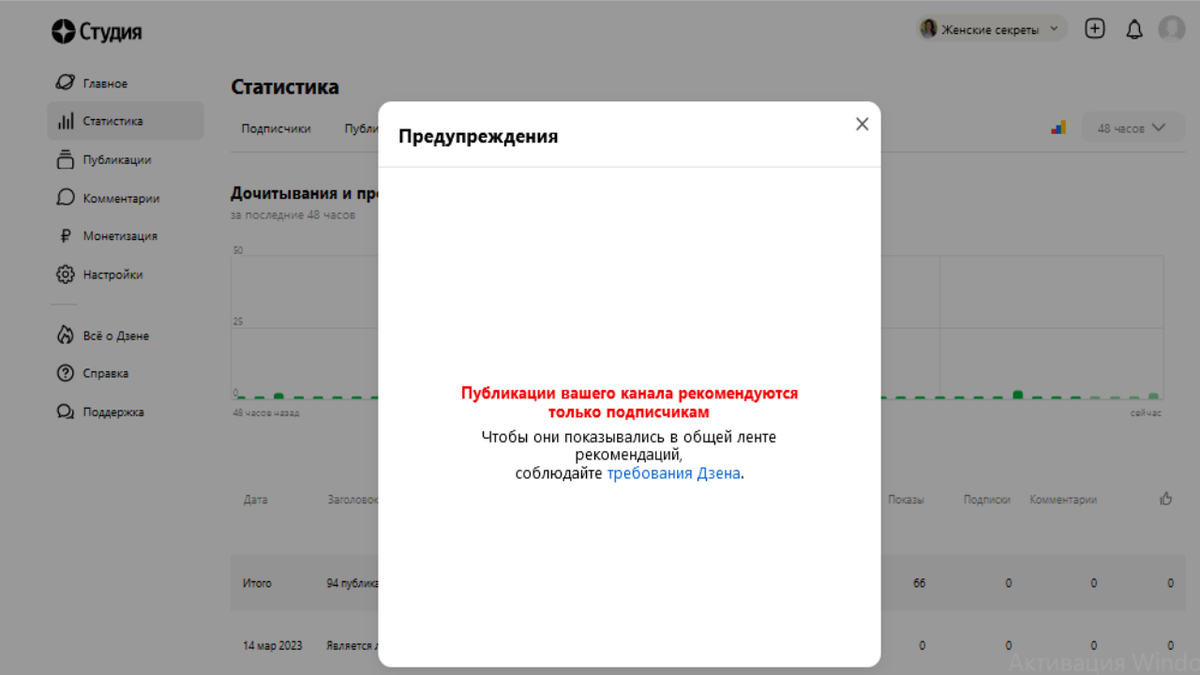Click the create new publication plus icon
This screenshot has height=675, width=1200.
pos(1094,28)
